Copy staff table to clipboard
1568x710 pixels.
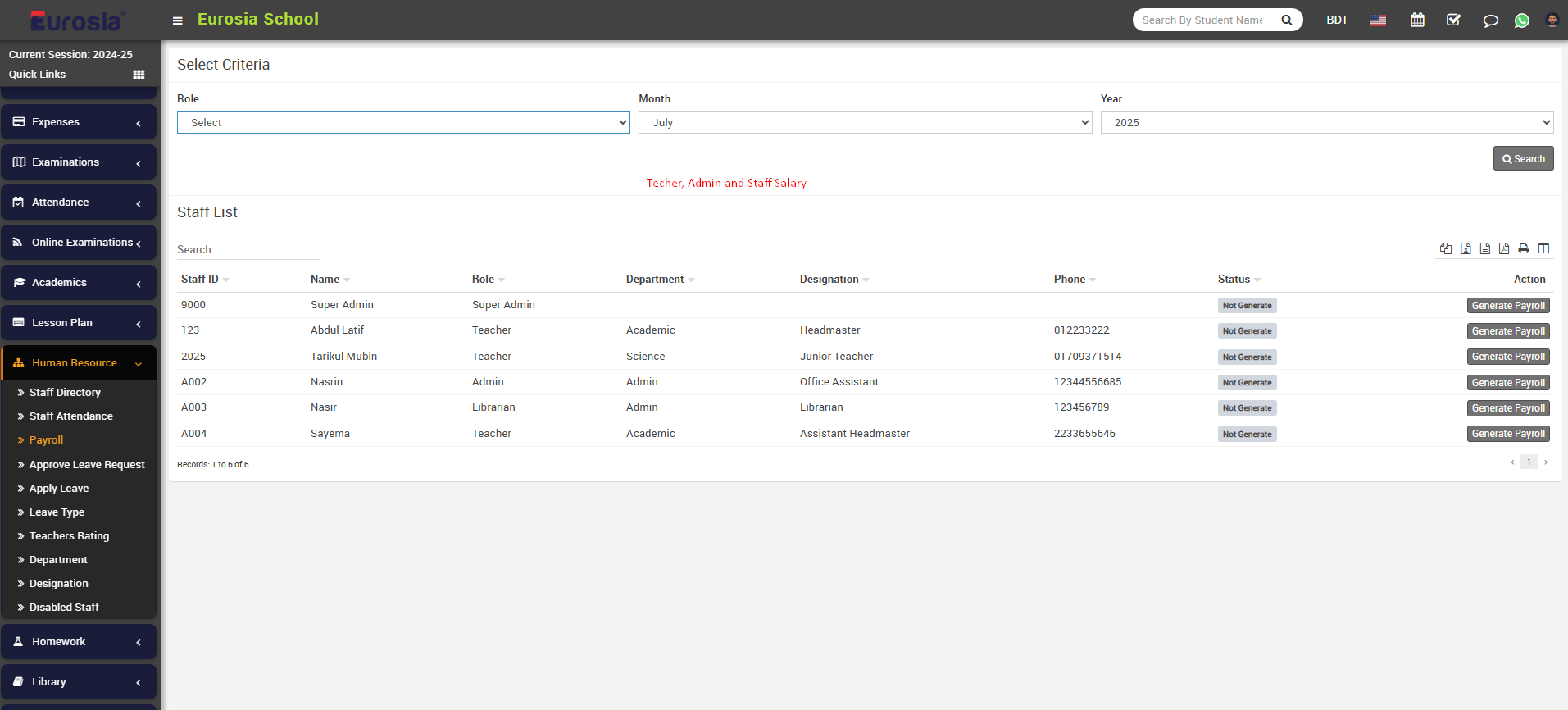(x=1446, y=248)
